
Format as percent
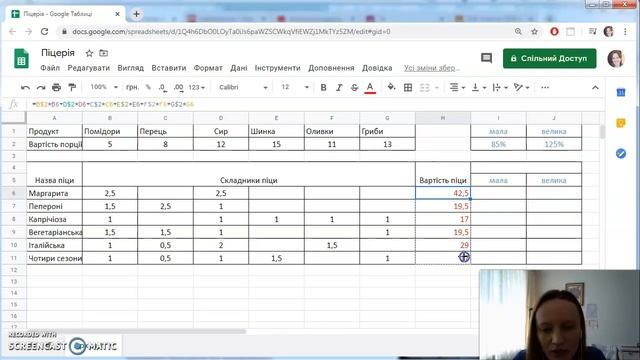pos(148,87)
